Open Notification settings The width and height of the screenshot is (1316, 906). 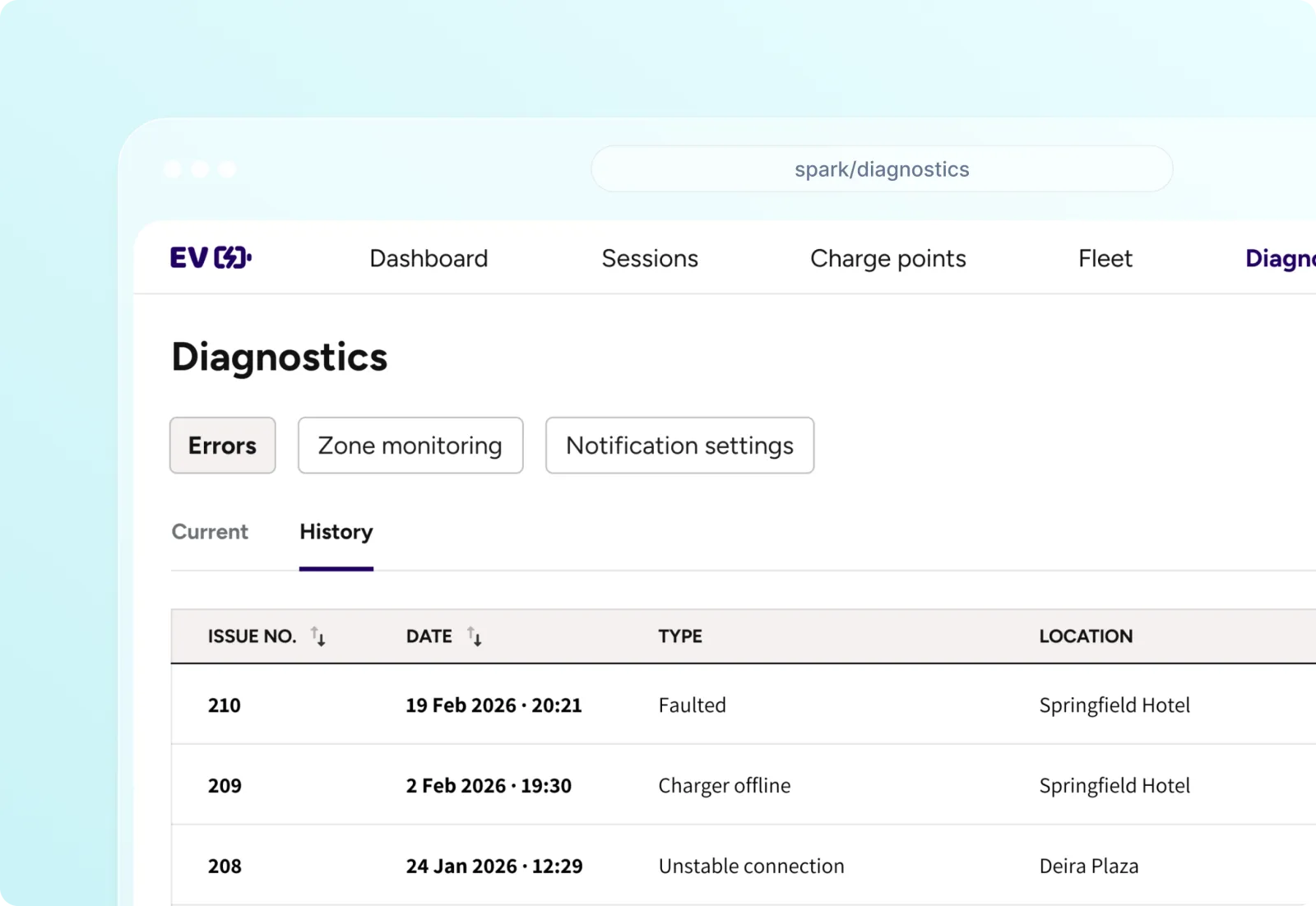point(679,446)
